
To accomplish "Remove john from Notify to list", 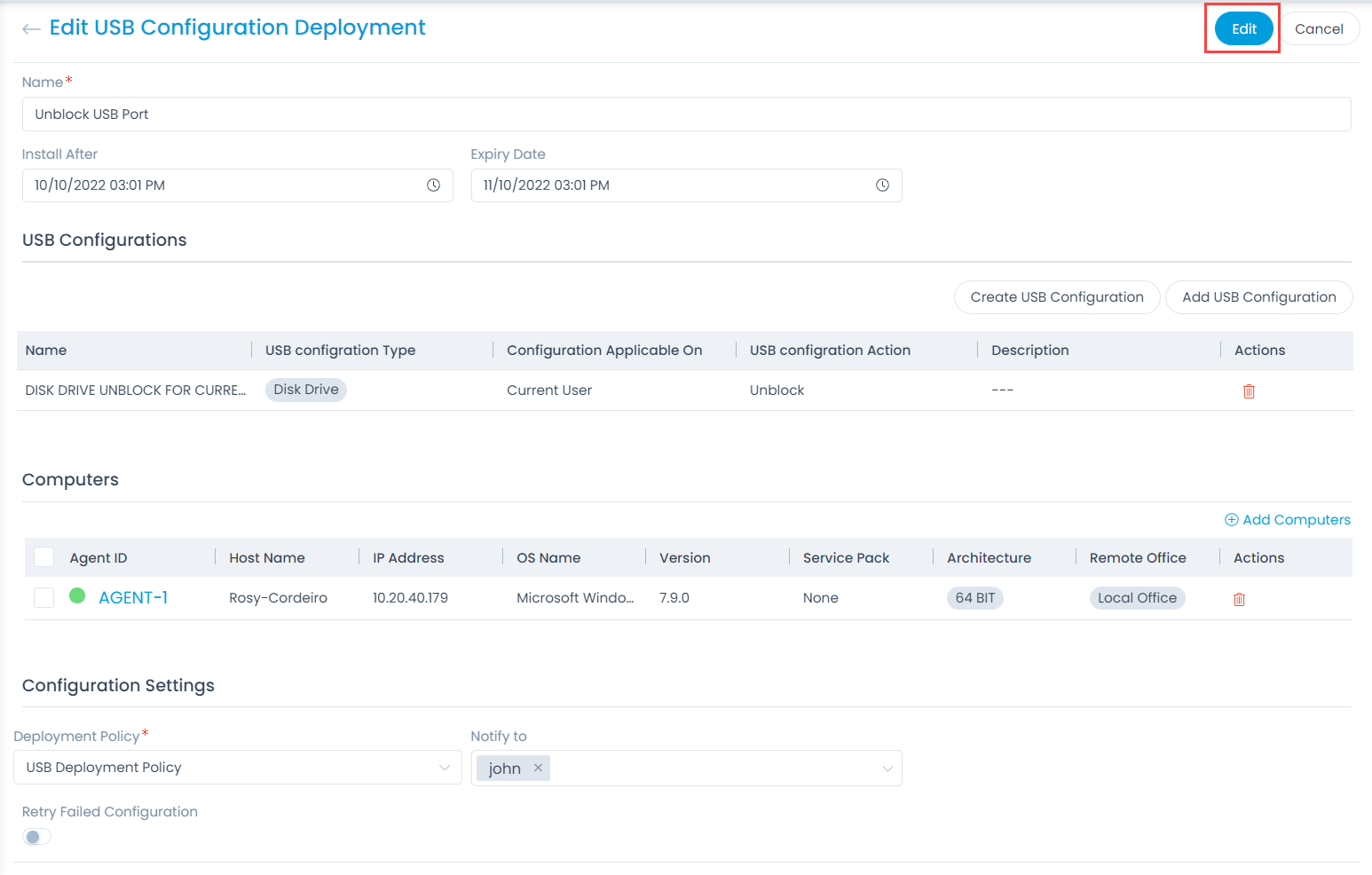I will coord(538,768).
